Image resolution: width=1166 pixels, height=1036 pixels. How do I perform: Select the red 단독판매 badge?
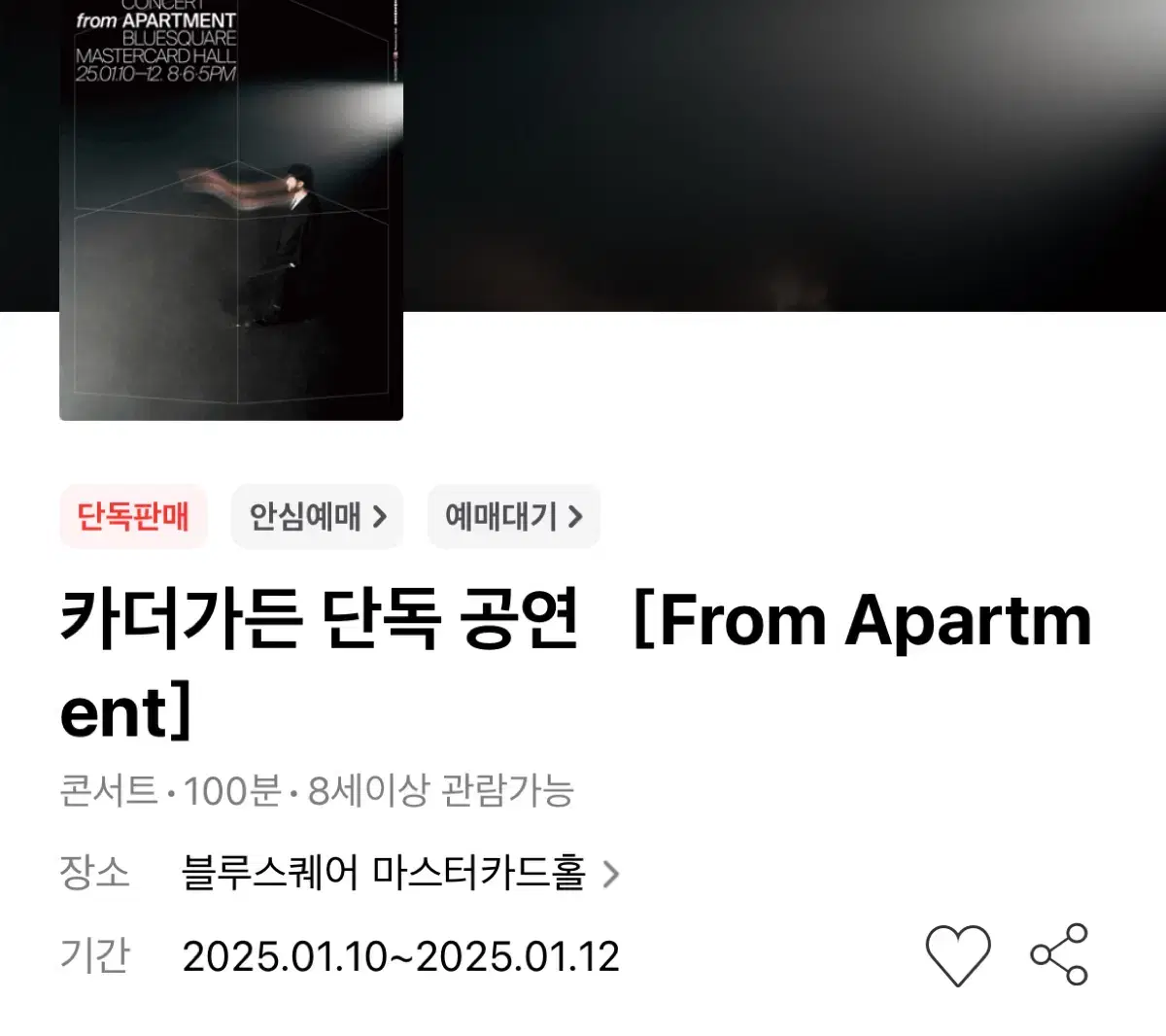133,516
